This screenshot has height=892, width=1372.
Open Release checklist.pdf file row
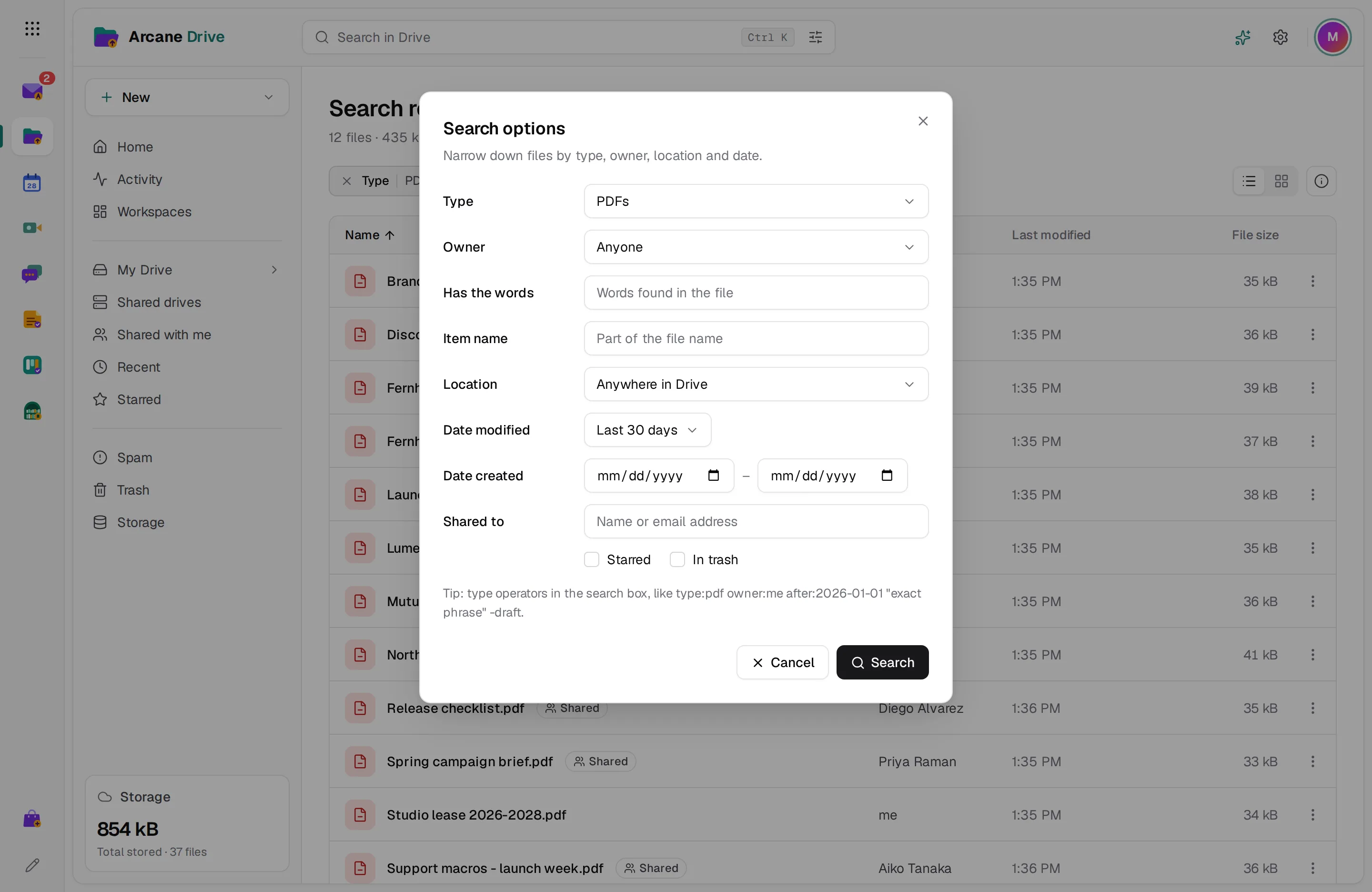pyautogui.click(x=832, y=708)
